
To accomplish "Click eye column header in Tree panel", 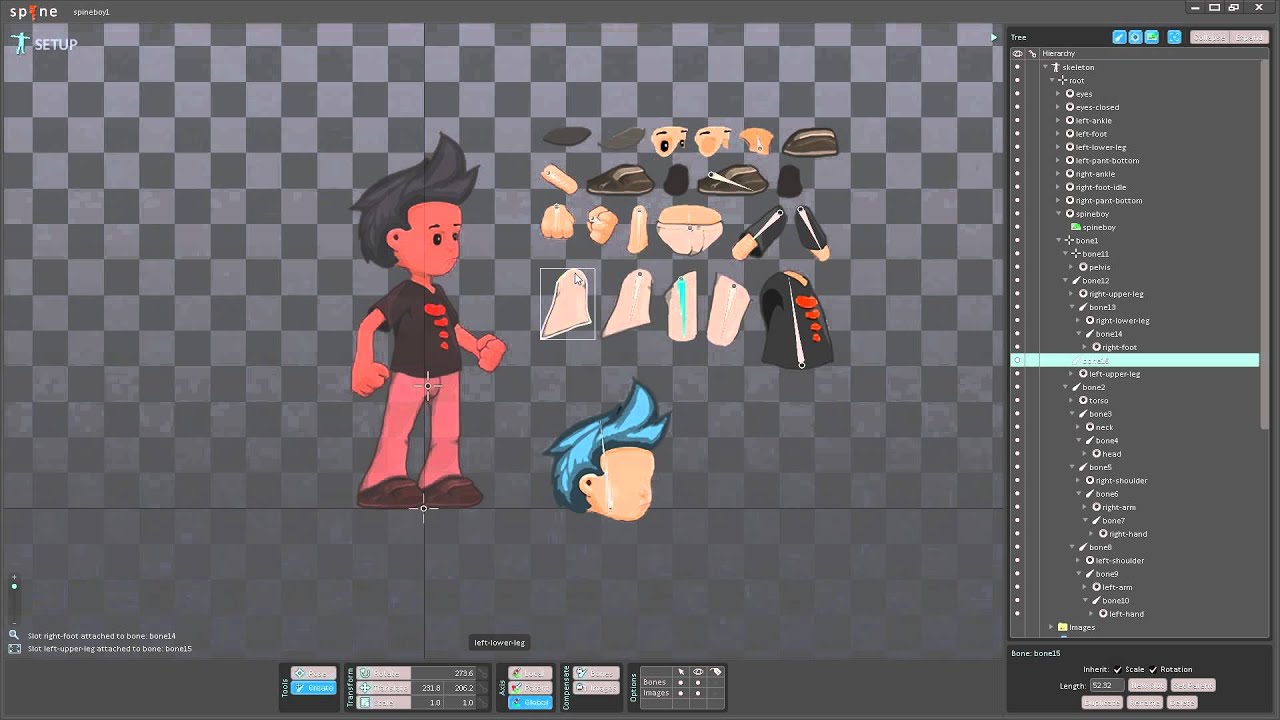I will point(1018,53).
